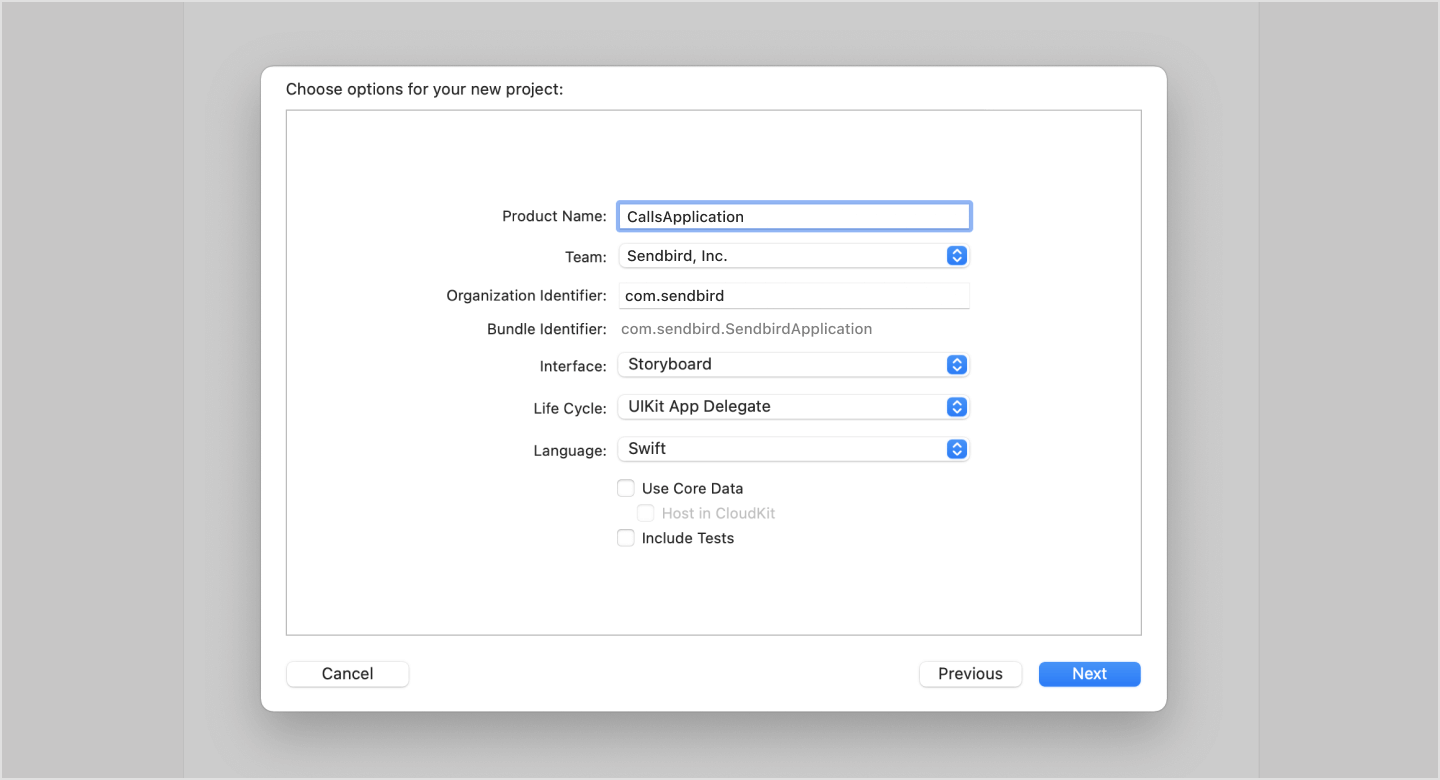The height and width of the screenshot is (780, 1440).
Task: Click the Interface dropdown arrows icon
Action: point(957,364)
